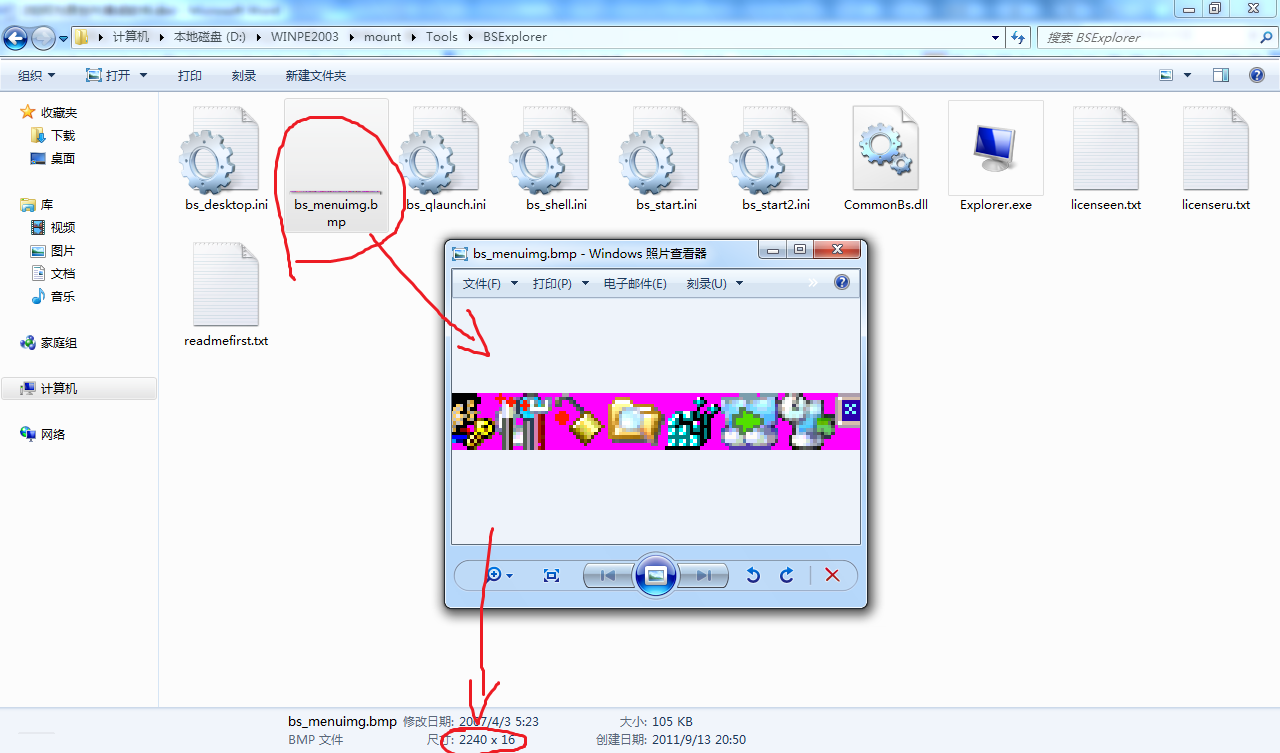Open the 组织 (Organize) menu
The height and width of the screenshot is (753, 1280).
point(37,75)
